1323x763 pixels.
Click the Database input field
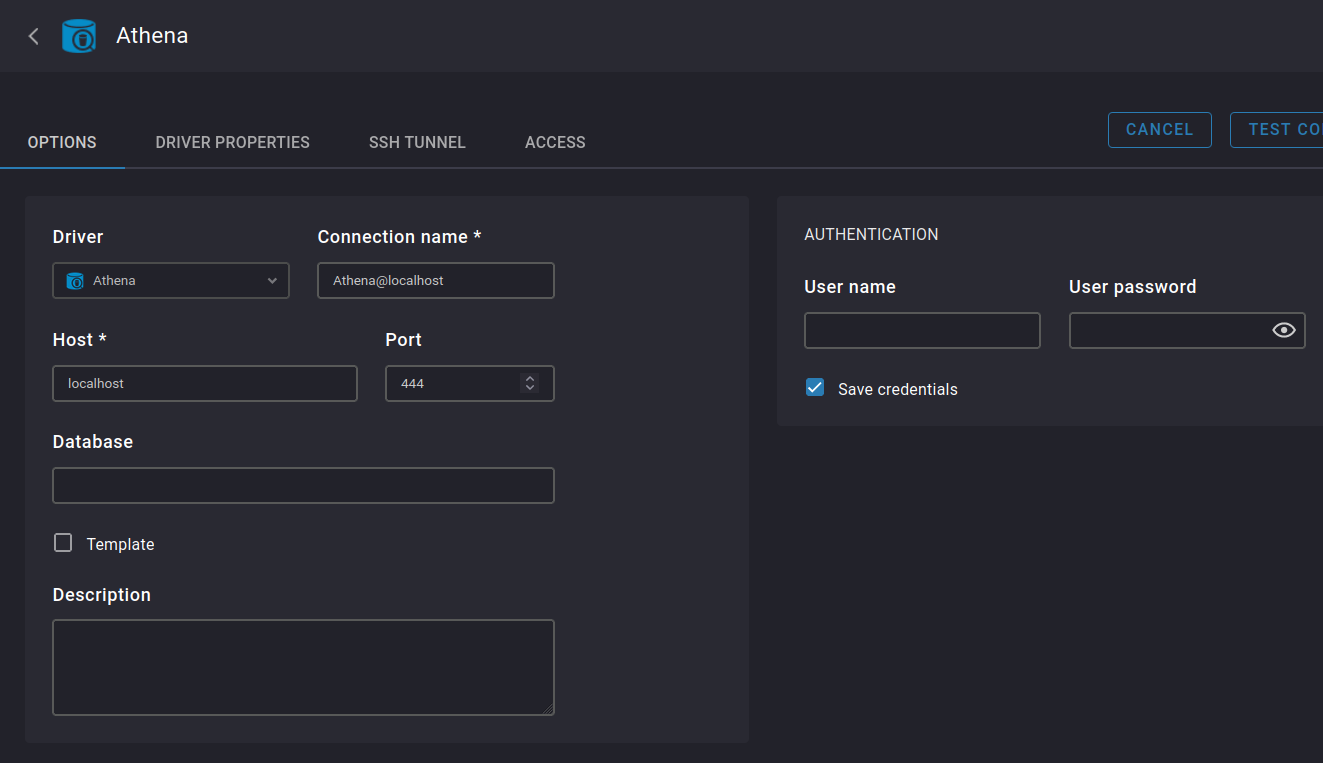[303, 485]
